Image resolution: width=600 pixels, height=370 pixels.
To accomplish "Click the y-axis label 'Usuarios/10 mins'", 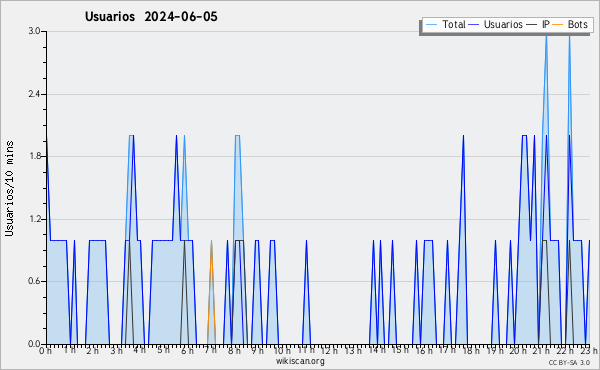I will pyautogui.click(x=9, y=188).
